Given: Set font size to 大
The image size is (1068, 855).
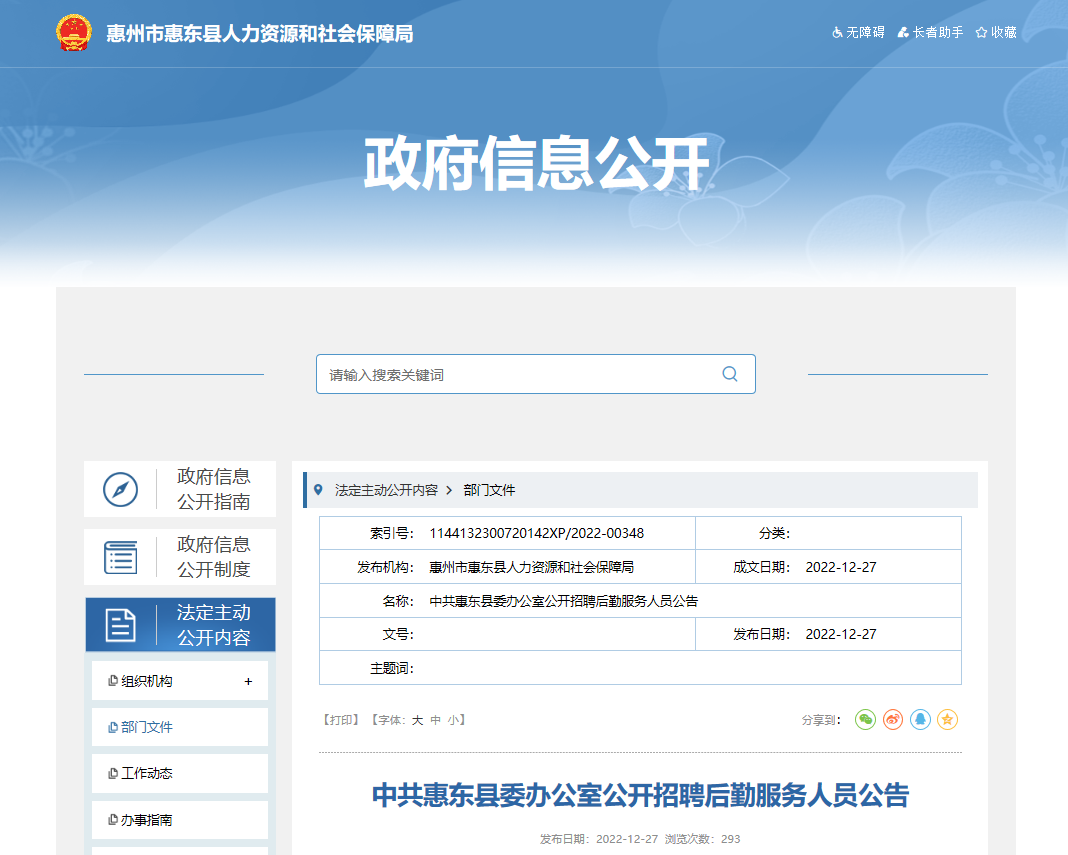Looking at the screenshot, I should tap(418, 720).
